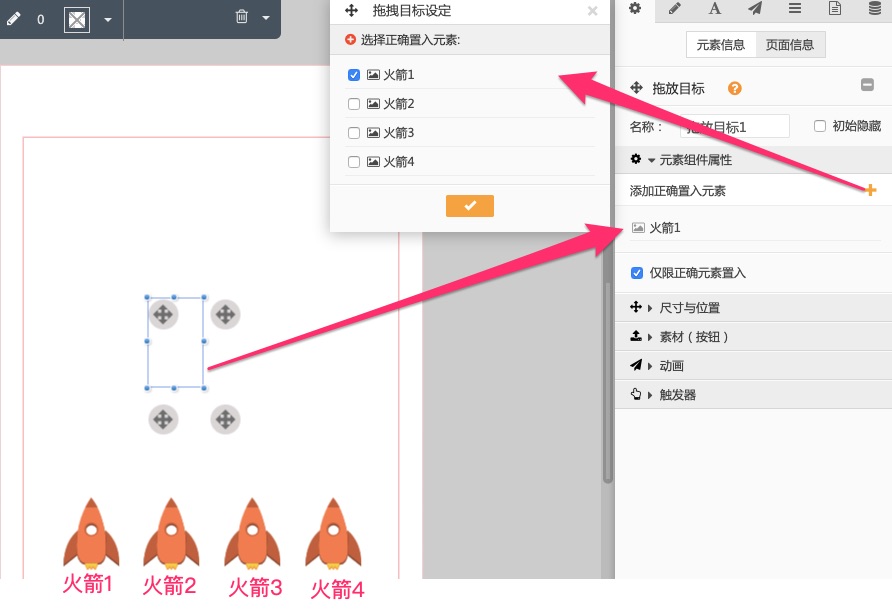Open the paper plane animation tab

755,9
